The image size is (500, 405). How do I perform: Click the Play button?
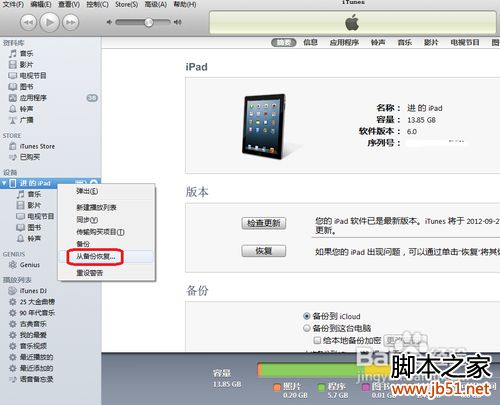[49, 22]
